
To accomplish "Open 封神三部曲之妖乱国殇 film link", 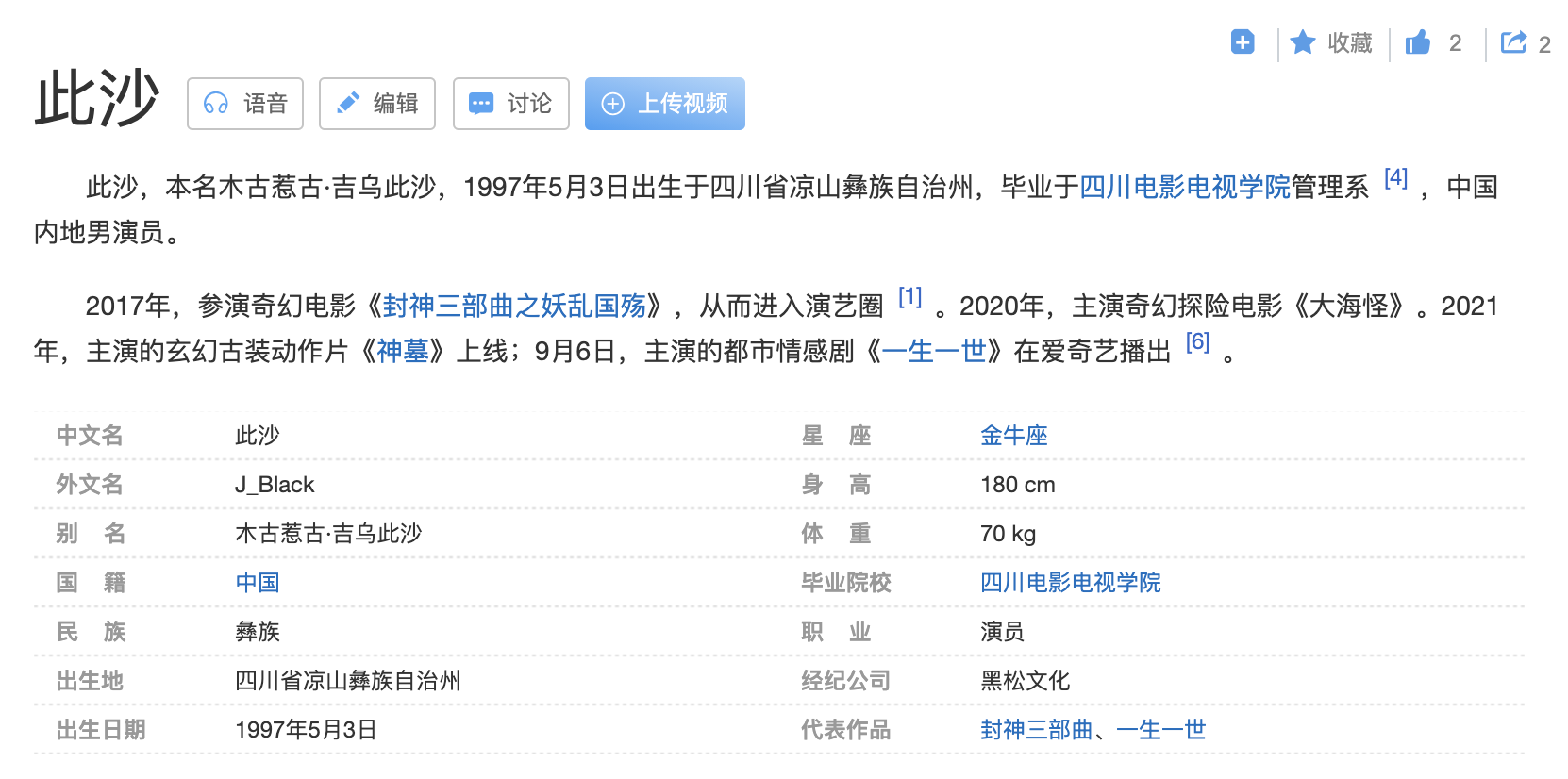I will (515, 307).
